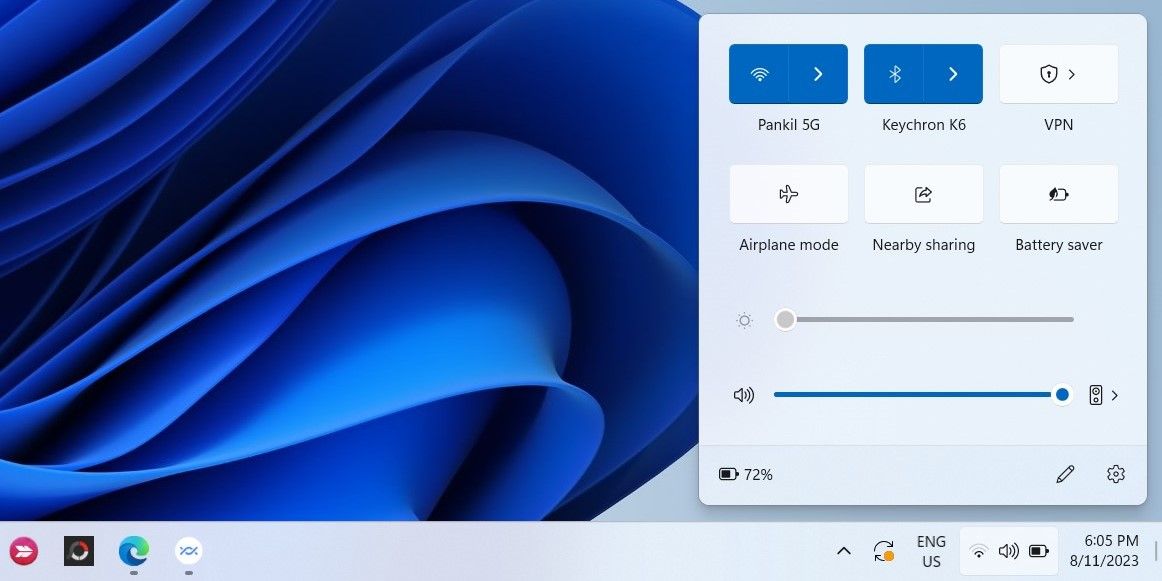This screenshot has height=581, width=1162.
Task: Disconnect from the Pankil 5G network
Action: (758, 73)
